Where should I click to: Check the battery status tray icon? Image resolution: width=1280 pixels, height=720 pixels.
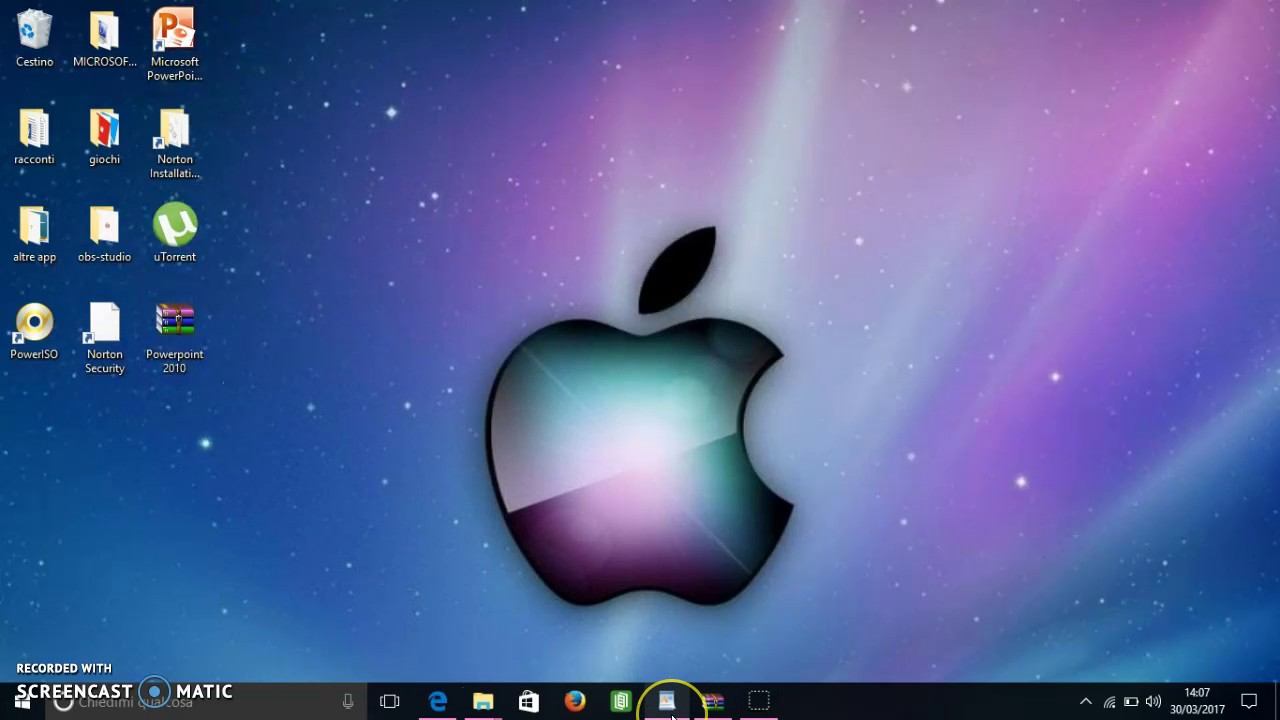(x=1131, y=702)
